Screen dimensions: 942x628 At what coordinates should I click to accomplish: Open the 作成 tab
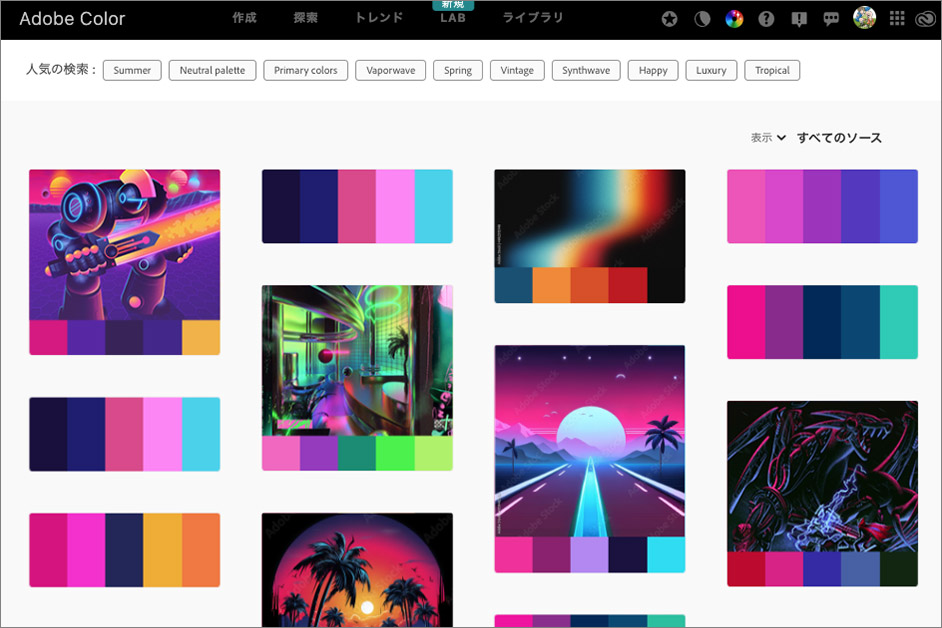(x=245, y=18)
